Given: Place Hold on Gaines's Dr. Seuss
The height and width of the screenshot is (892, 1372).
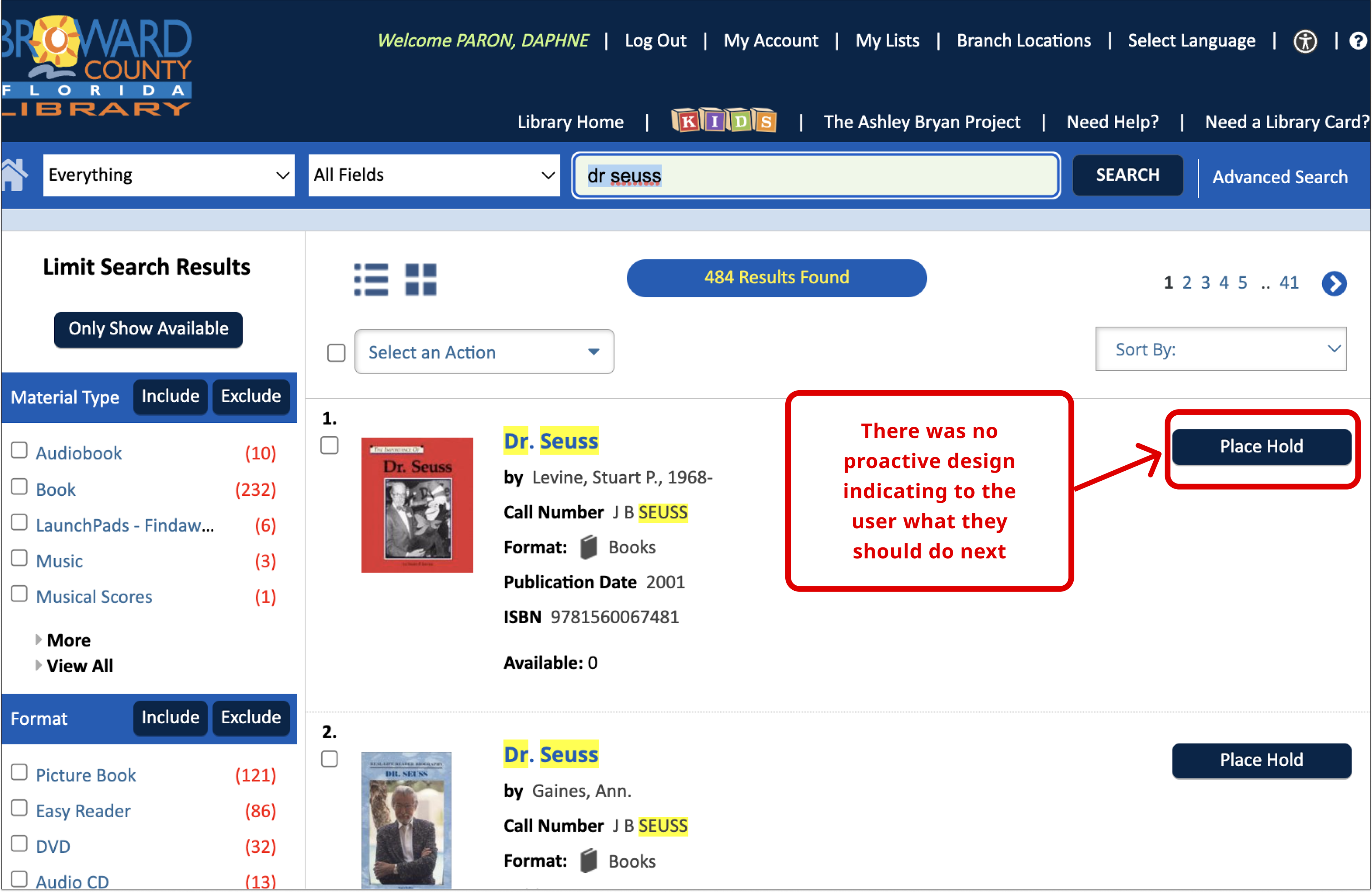Looking at the screenshot, I should [1261, 760].
